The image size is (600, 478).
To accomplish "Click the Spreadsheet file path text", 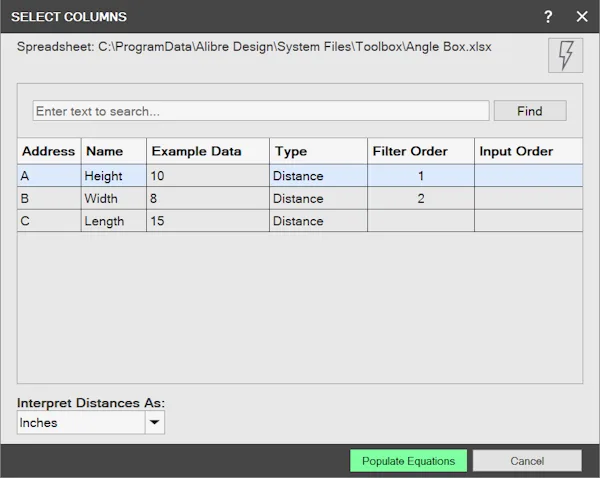I will 254,47.
